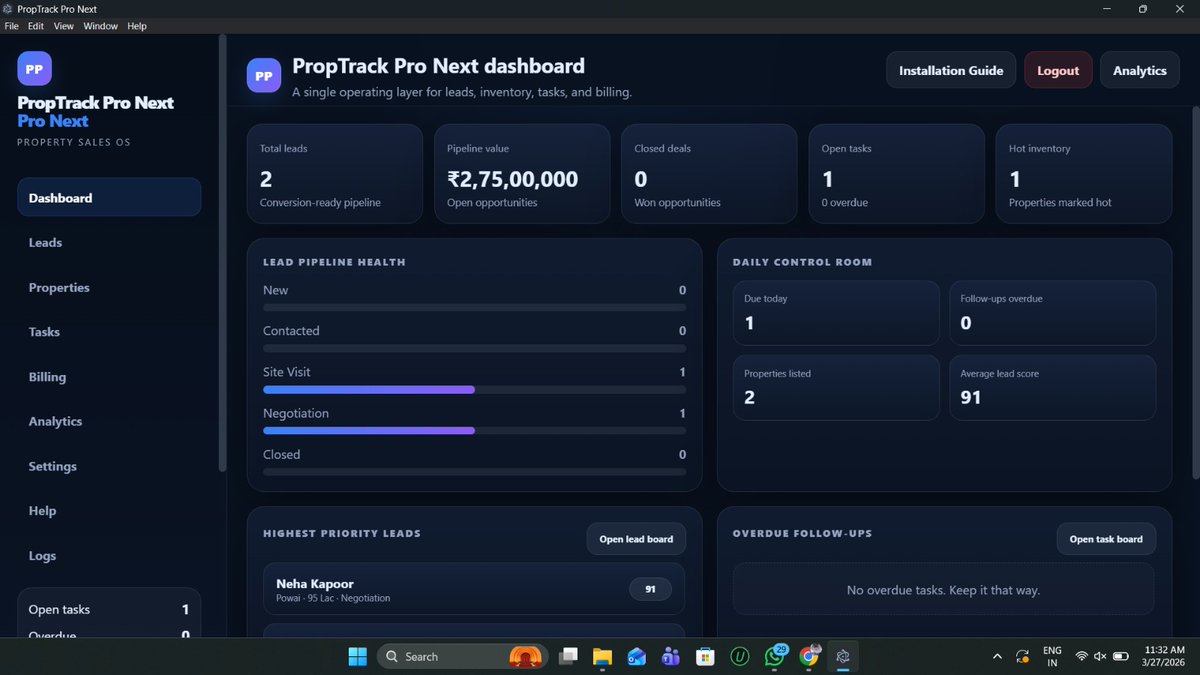
Task: Show hidden system tray icons
Action: (997, 656)
